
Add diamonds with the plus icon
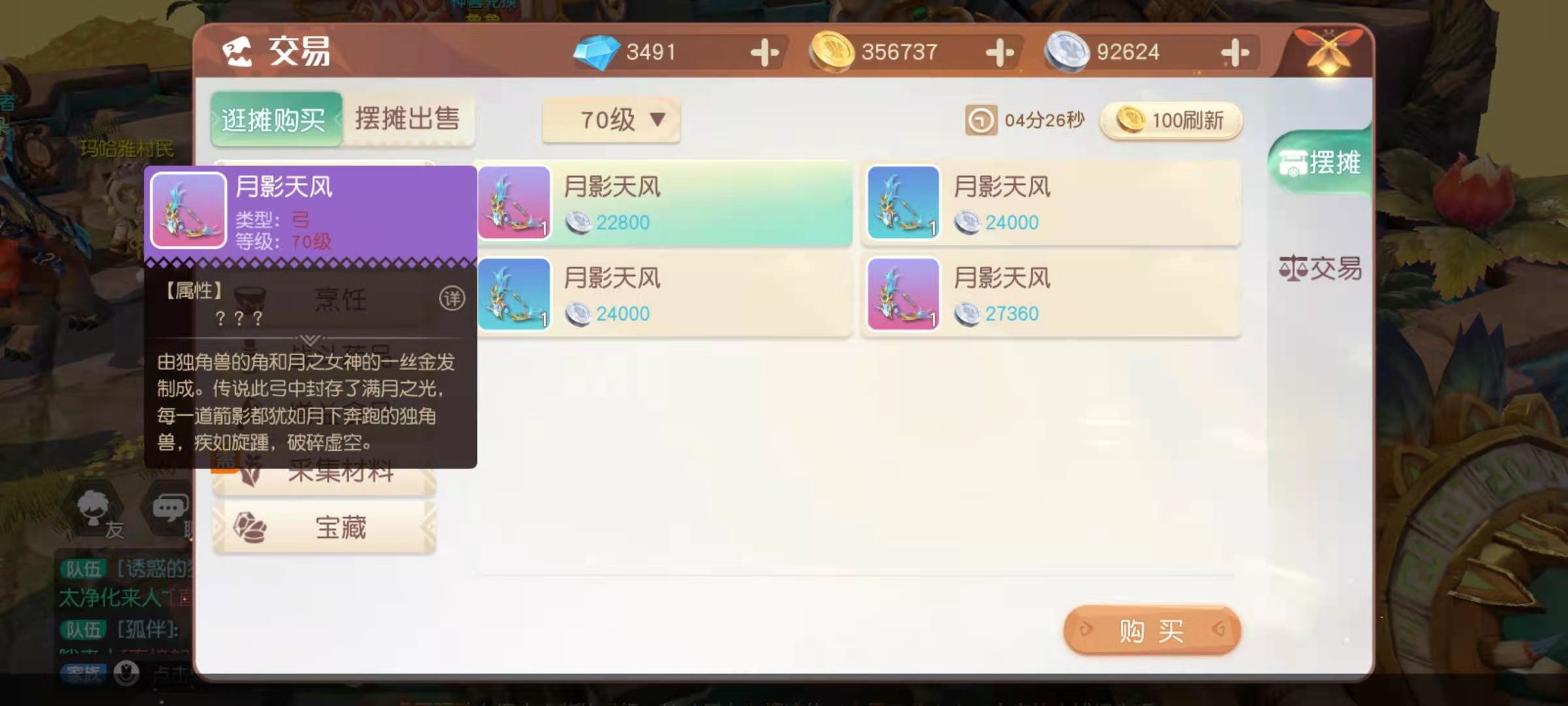click(x=764, y=52)
